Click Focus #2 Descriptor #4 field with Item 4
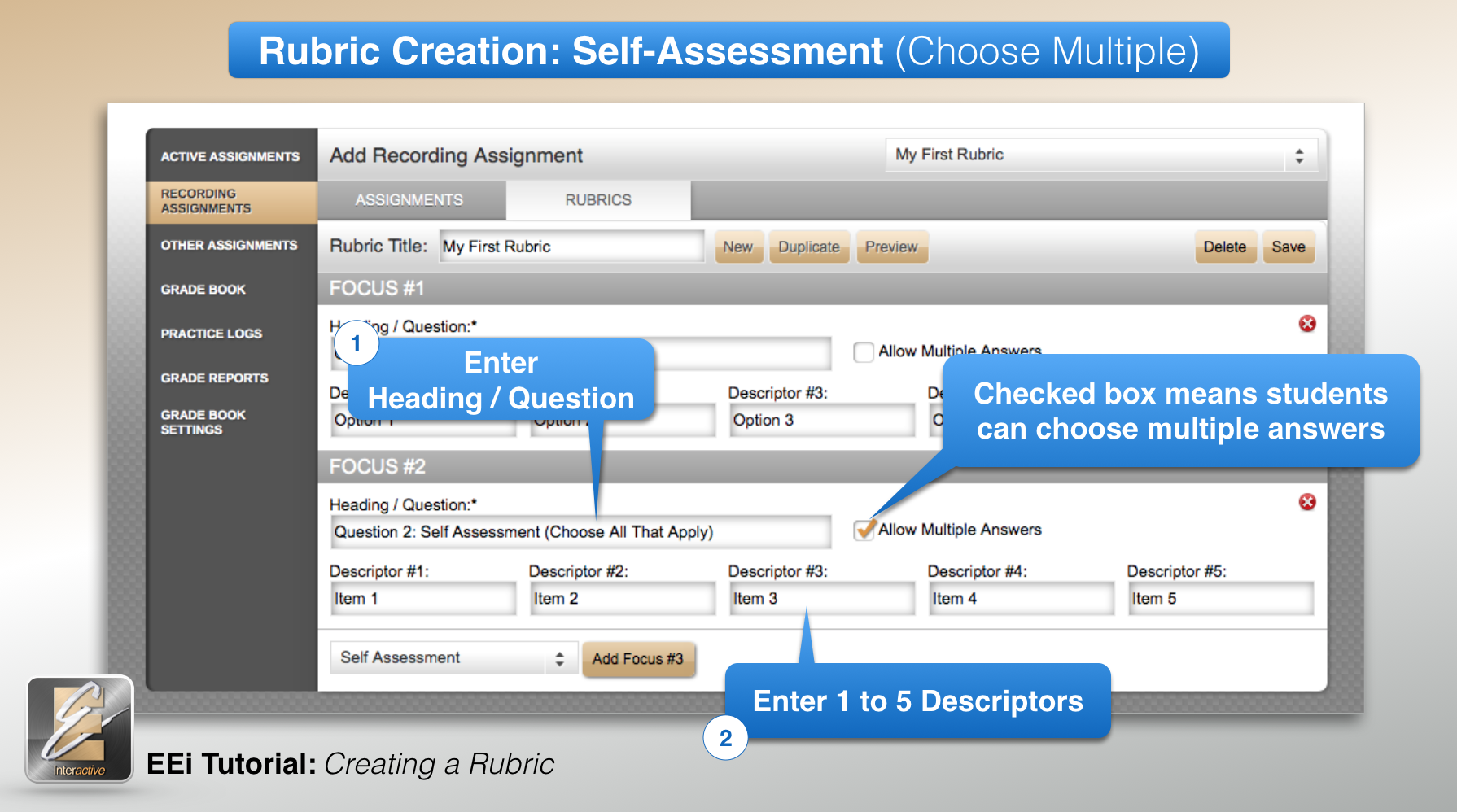The width and height of the screenshot is (1457, 812). click(1022, 599)
